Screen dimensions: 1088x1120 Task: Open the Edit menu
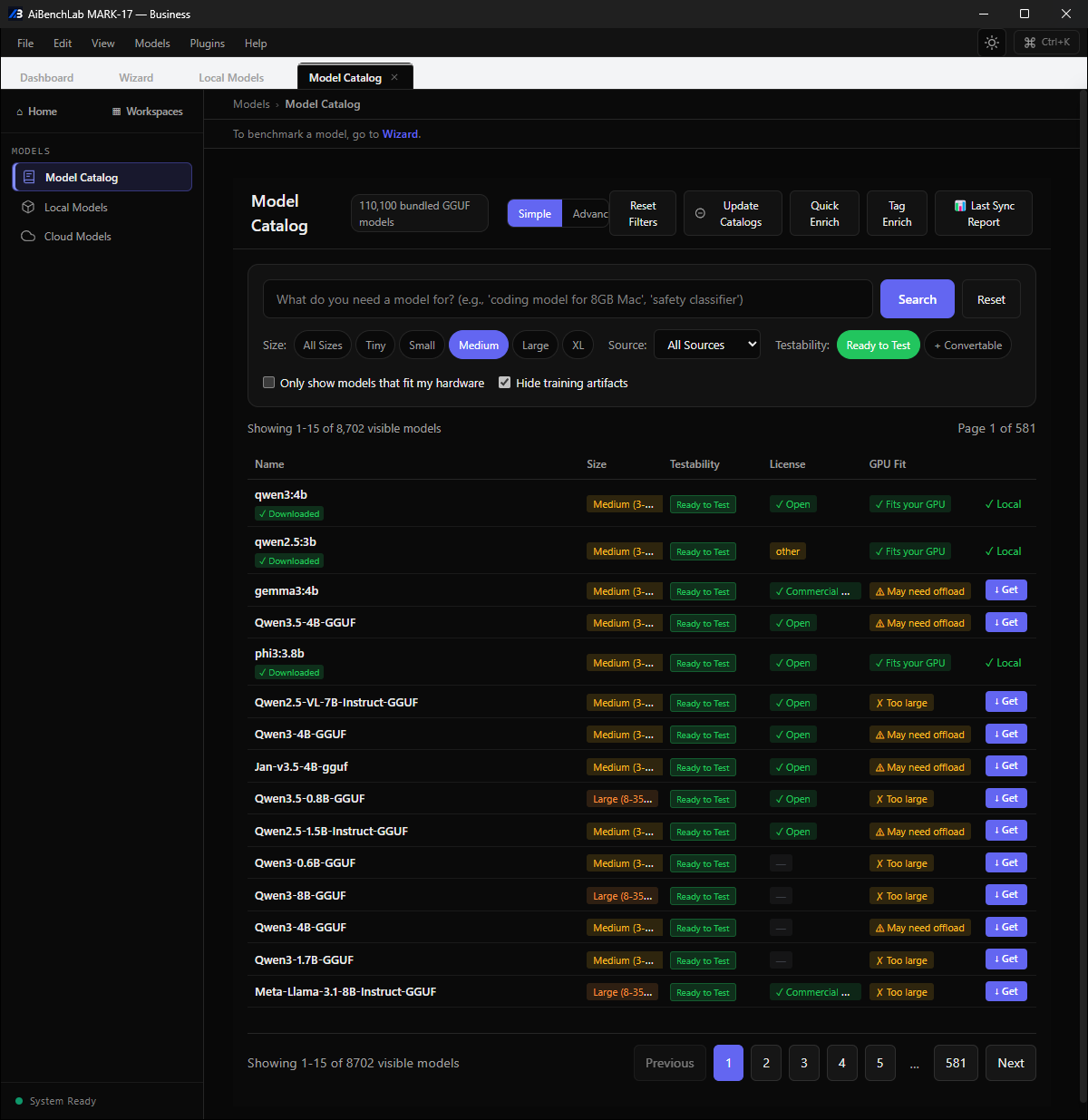[63, 43]
